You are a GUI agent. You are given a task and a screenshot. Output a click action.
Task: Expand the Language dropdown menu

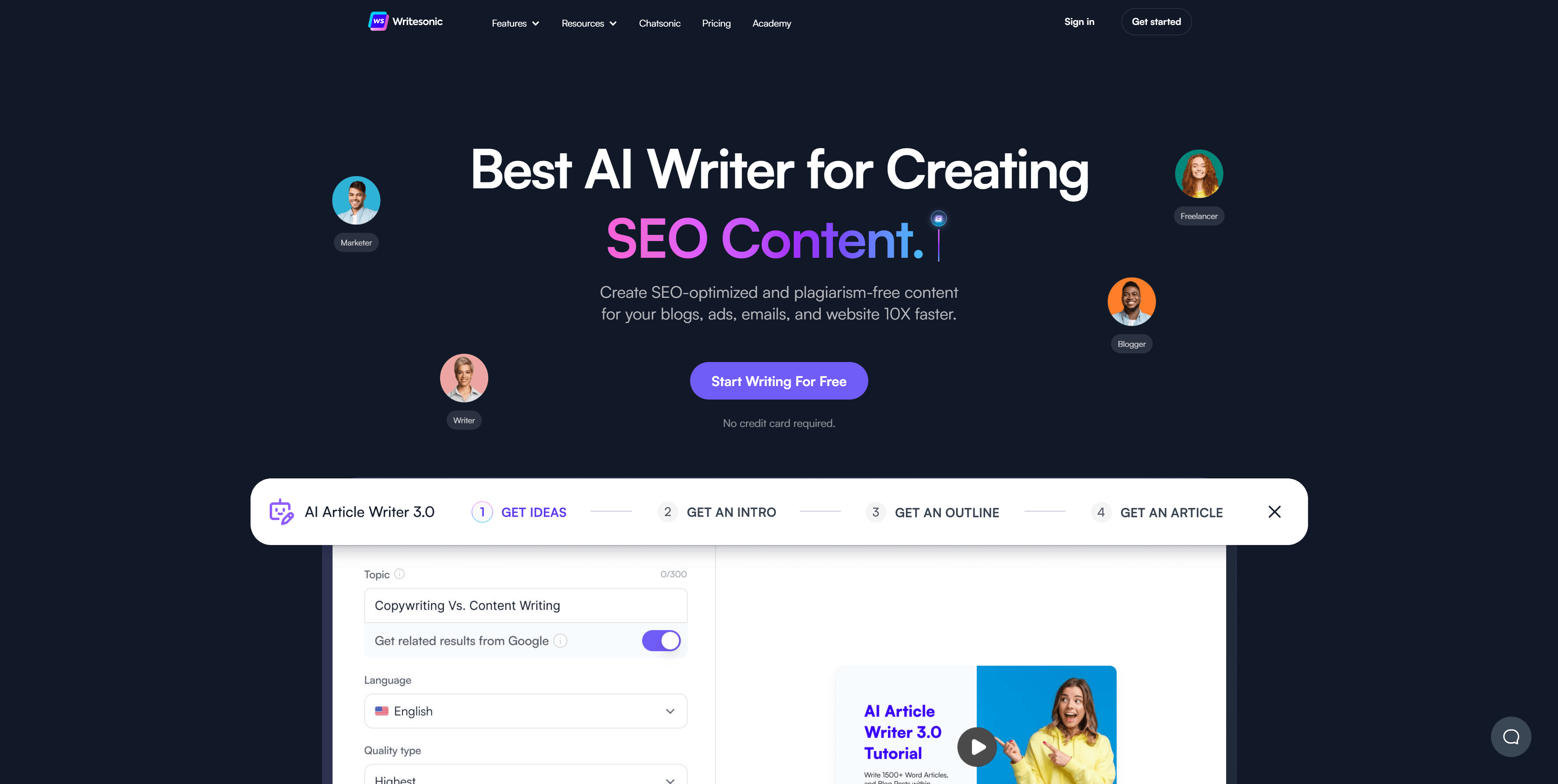pos(525,711)
